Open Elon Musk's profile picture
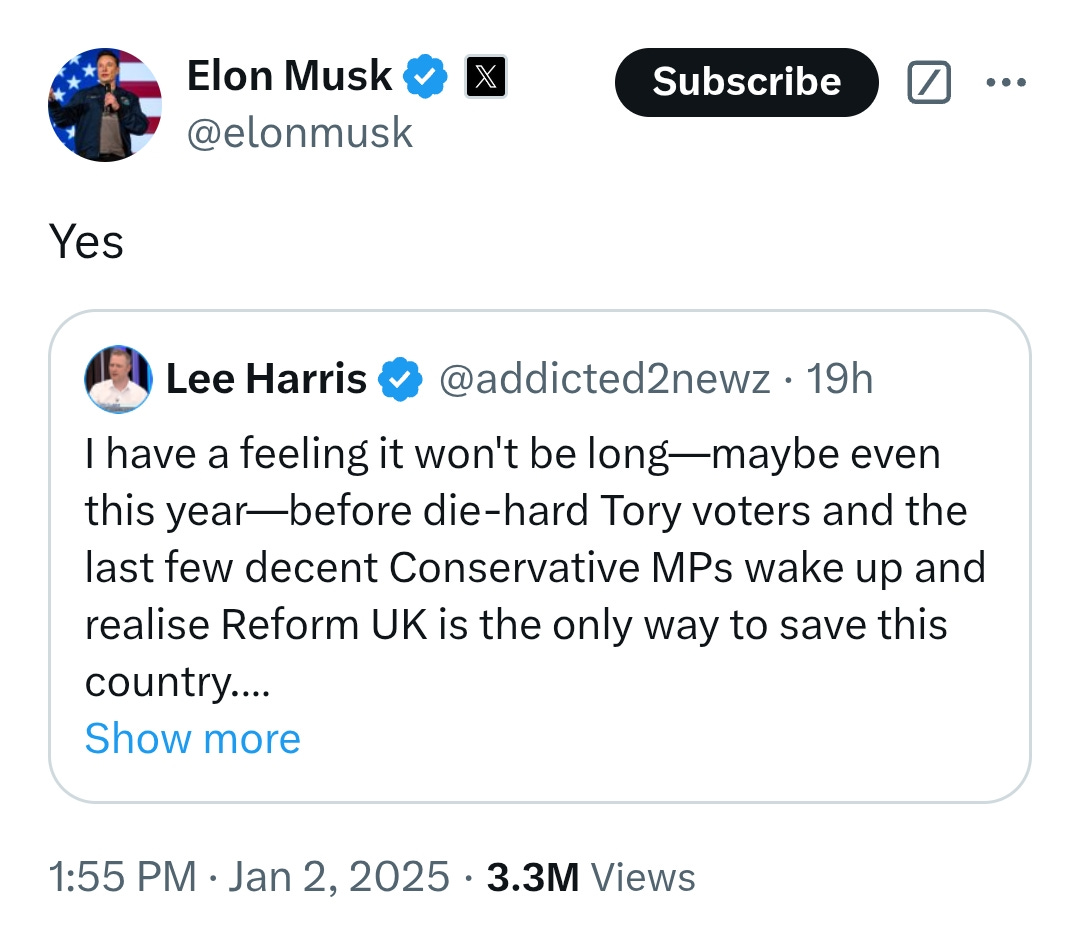This screenshot has width=1080, height=933. tap(105, 104)
